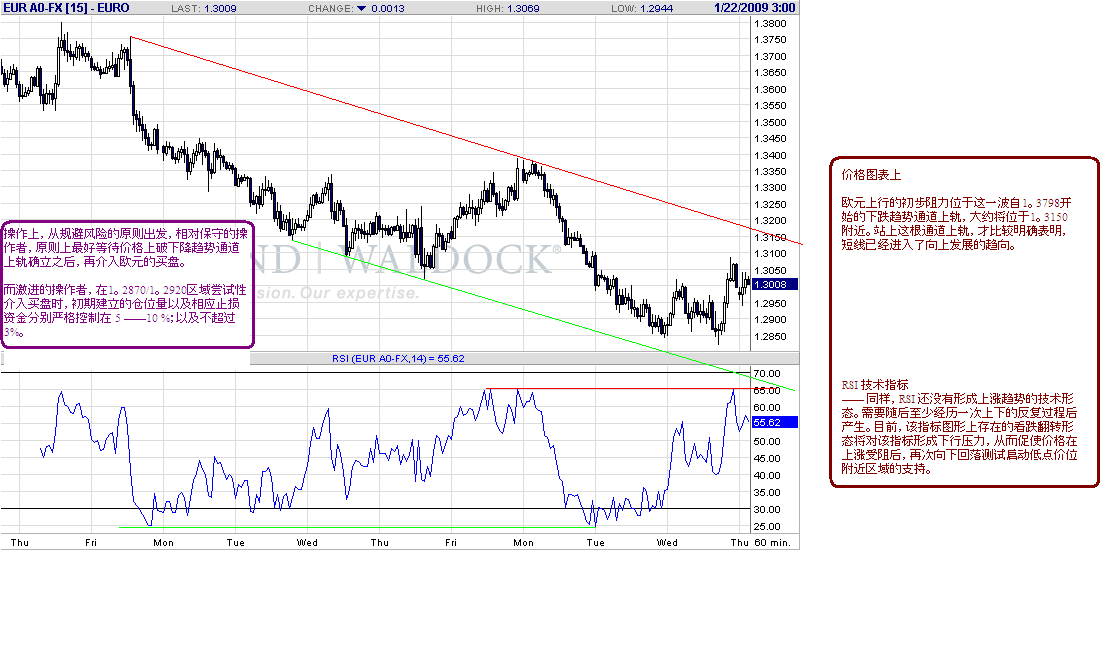Select the 1/22/2009 3:00 timestamp

755,8
